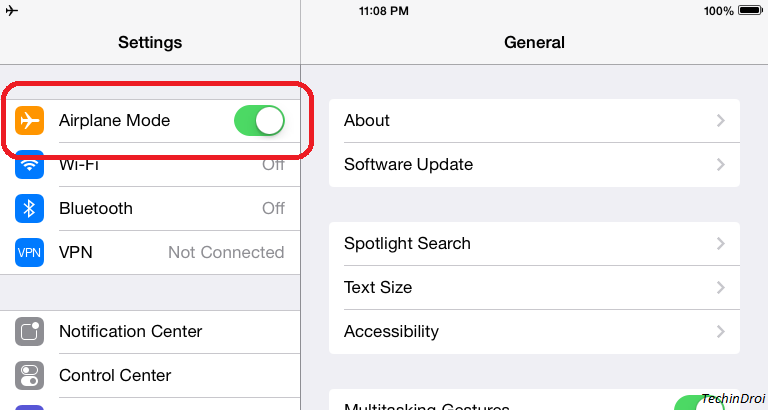Turn off the Airplane Mode switch
The width and height of the screenshot is (768, 410).
tap(259, 121)
